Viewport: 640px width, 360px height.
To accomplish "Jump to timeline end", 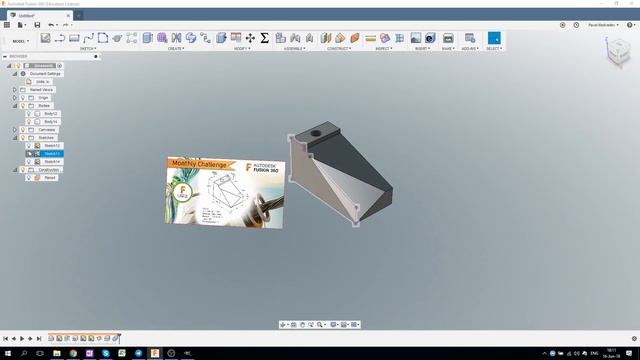I will [39, 338].
